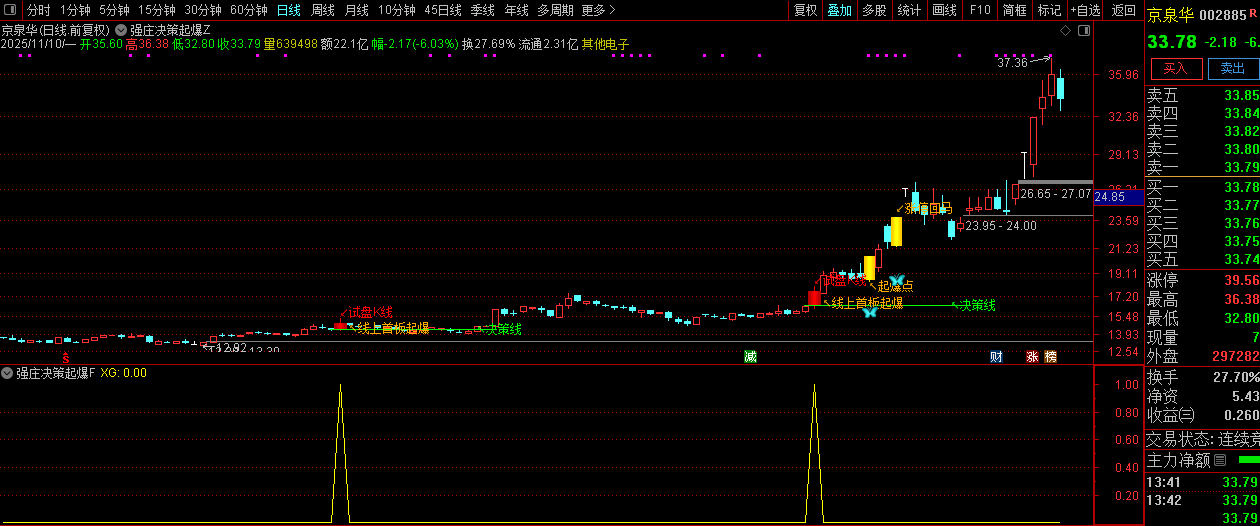The image size is (1260, 526).
Task: Switch to 年线 yearly chart
Action: [x=516, y=10]
